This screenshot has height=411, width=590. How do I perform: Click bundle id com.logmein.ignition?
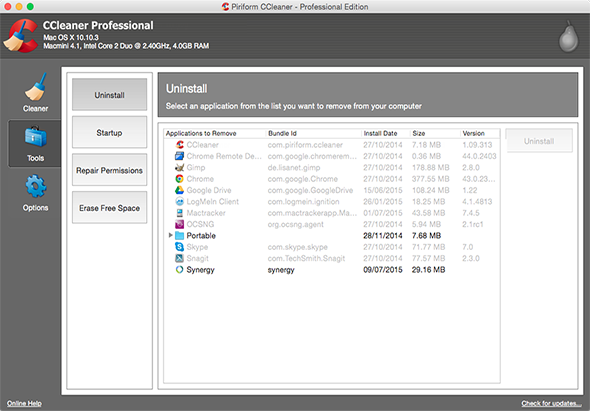point(303,201)
